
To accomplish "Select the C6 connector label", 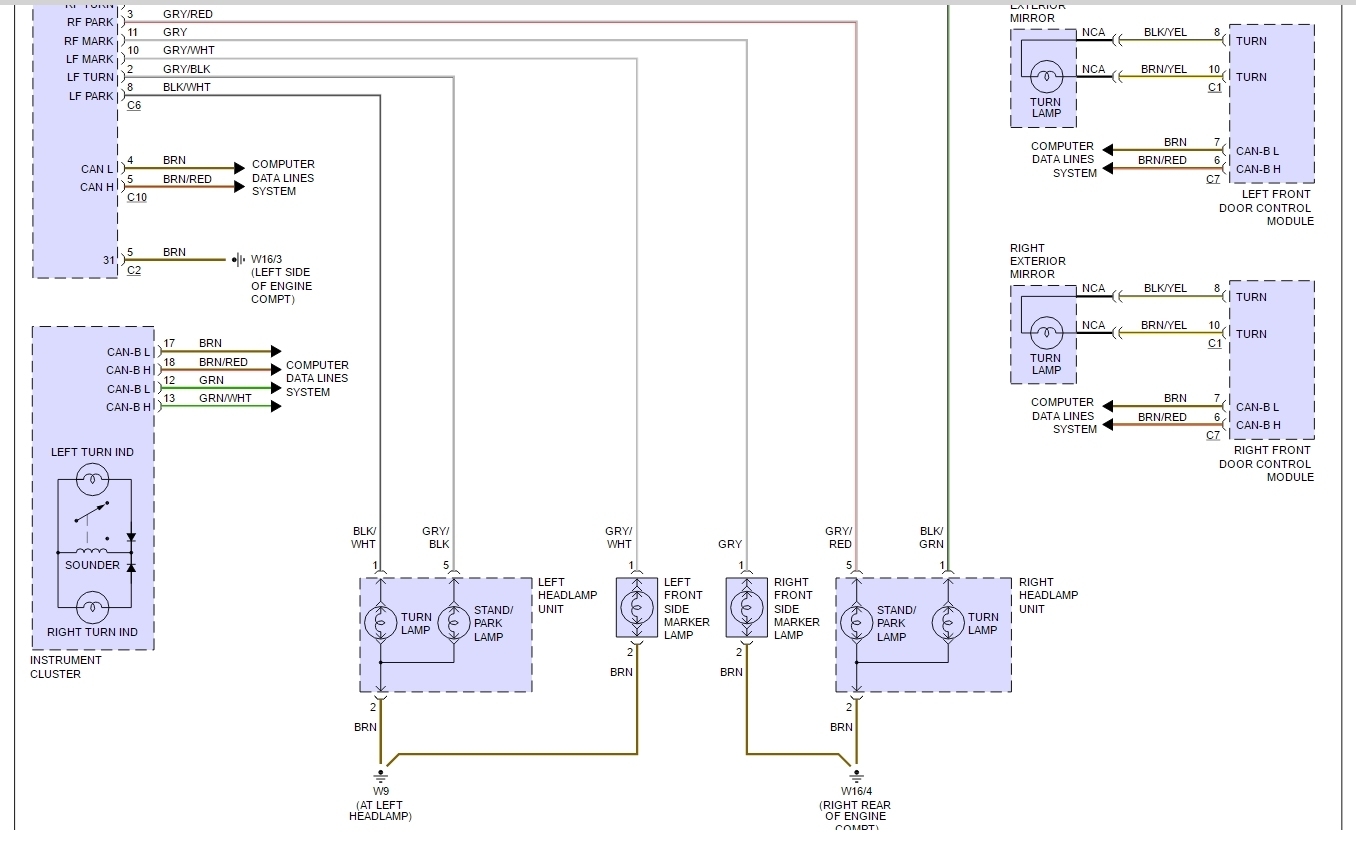I will 134,106.
